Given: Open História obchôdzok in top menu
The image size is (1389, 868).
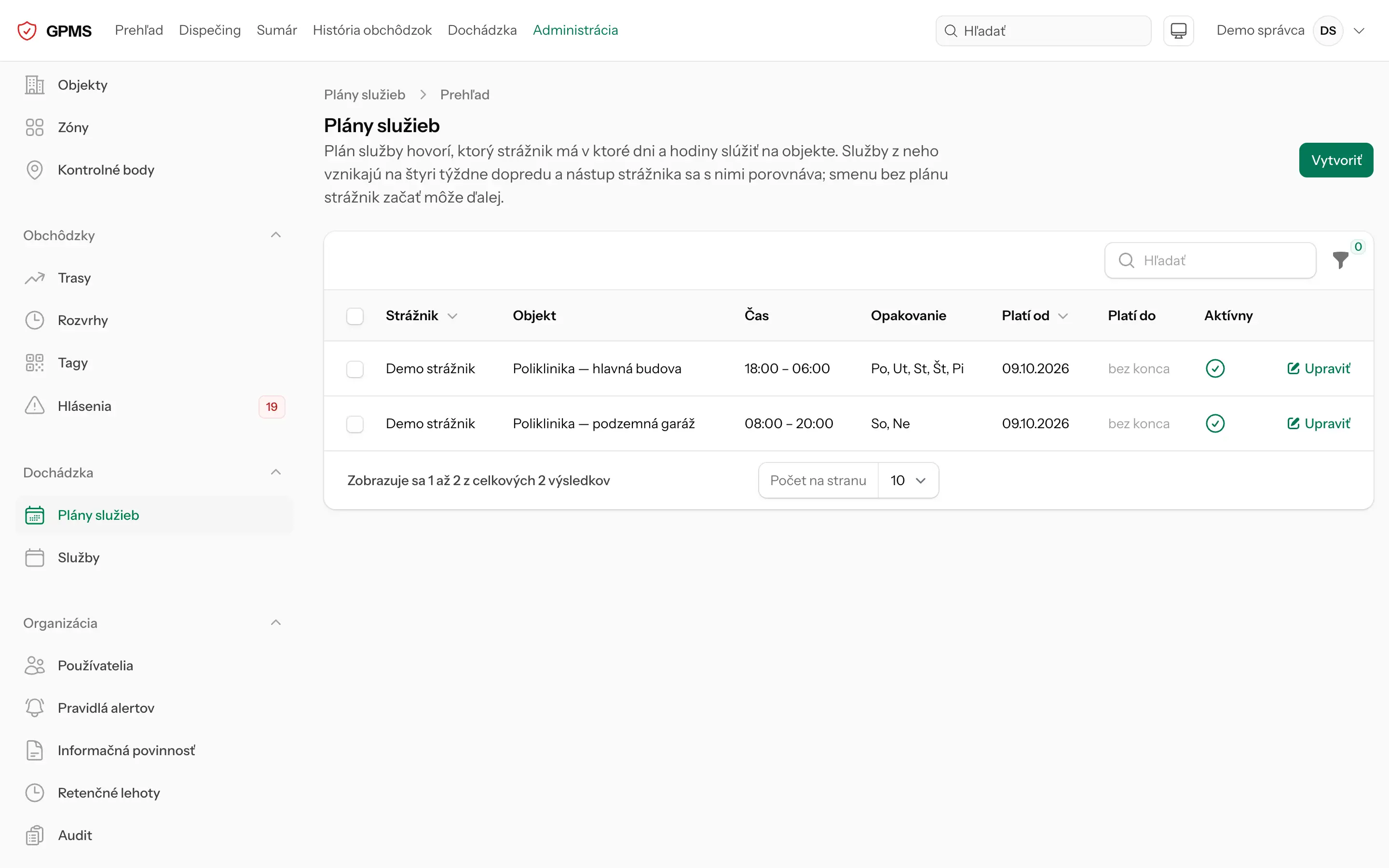Looking at the screenshot, I should [372, 30].
